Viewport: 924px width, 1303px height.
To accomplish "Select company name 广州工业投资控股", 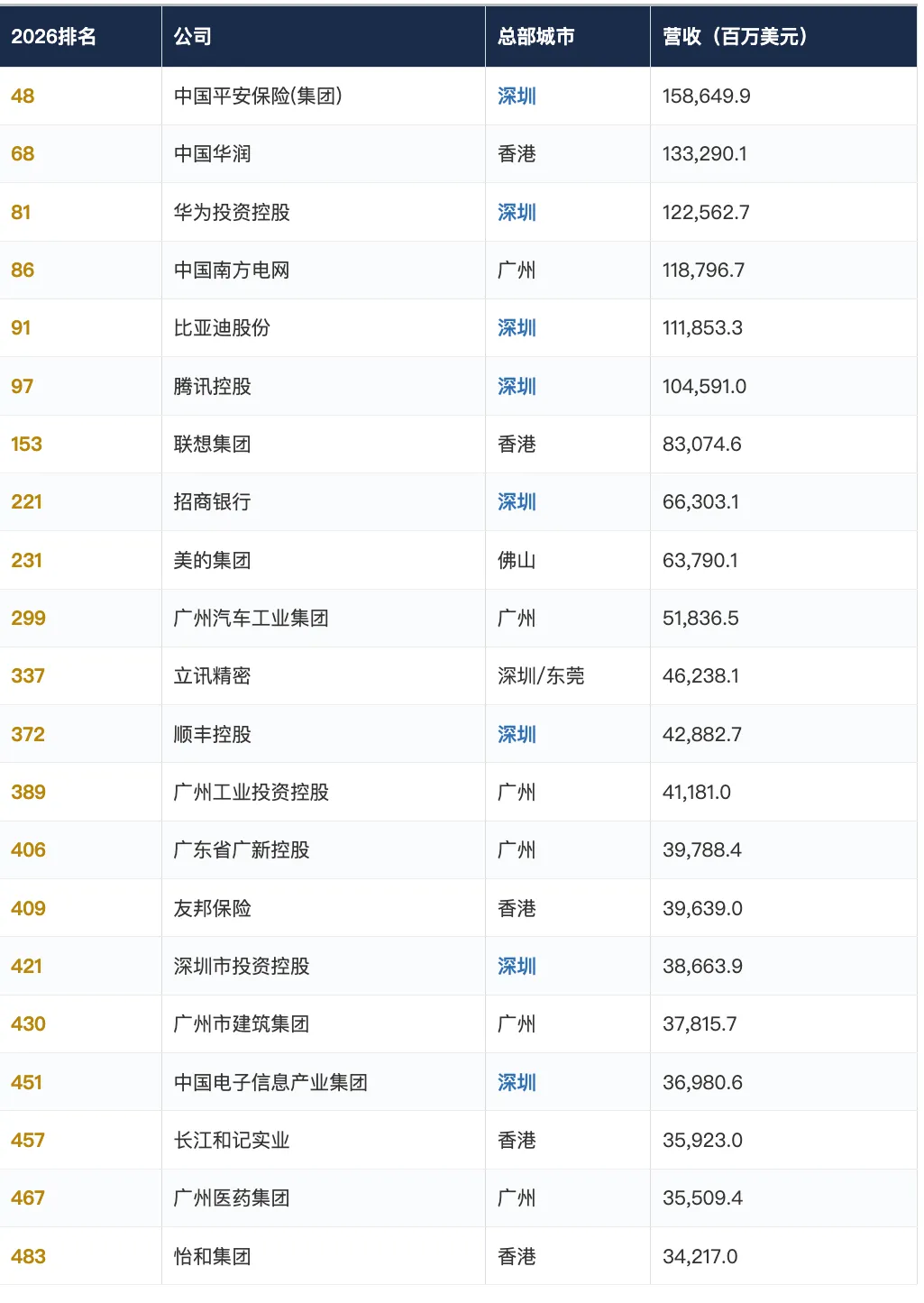I will [x=252, y=793].
